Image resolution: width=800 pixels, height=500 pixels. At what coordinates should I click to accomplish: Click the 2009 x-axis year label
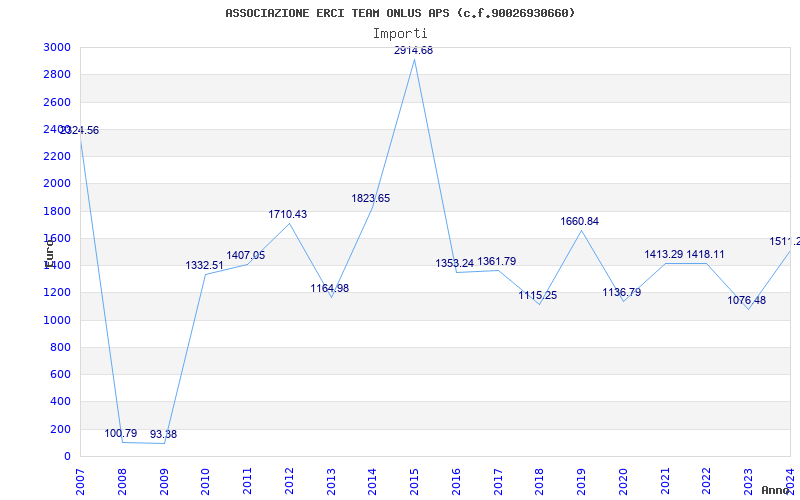164,482
